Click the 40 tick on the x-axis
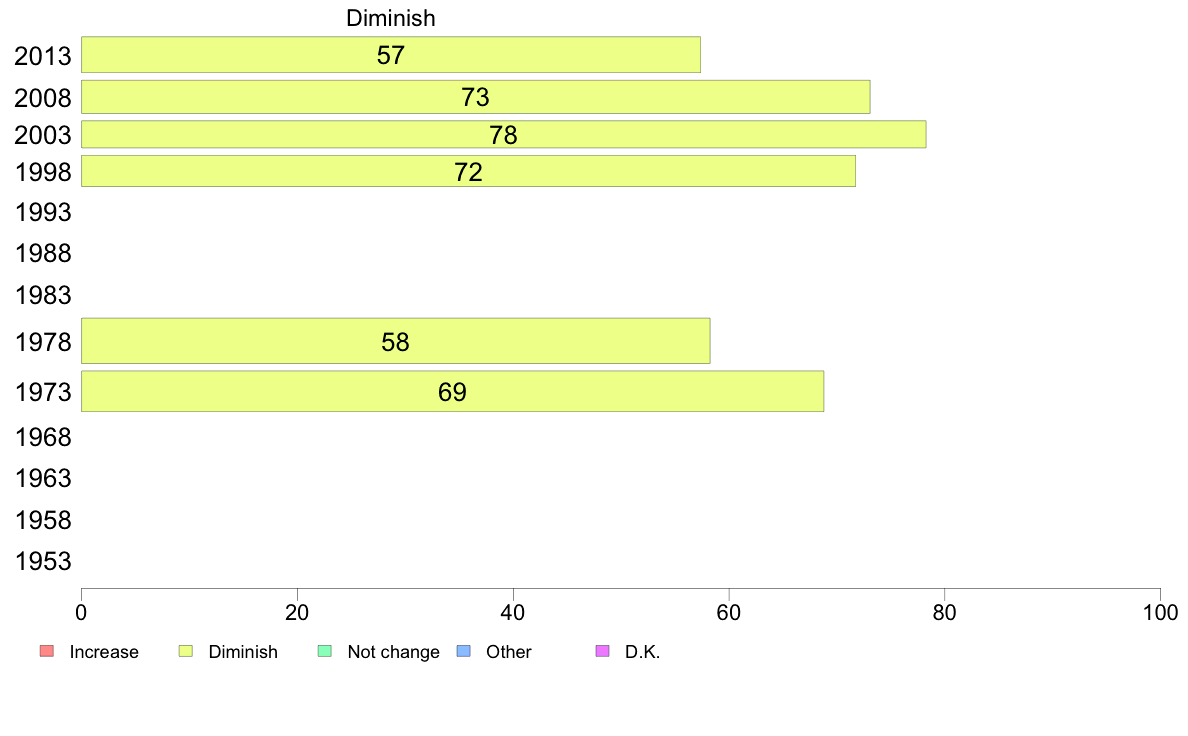Viewport: 1188px width, 736px height. [513, 612]
